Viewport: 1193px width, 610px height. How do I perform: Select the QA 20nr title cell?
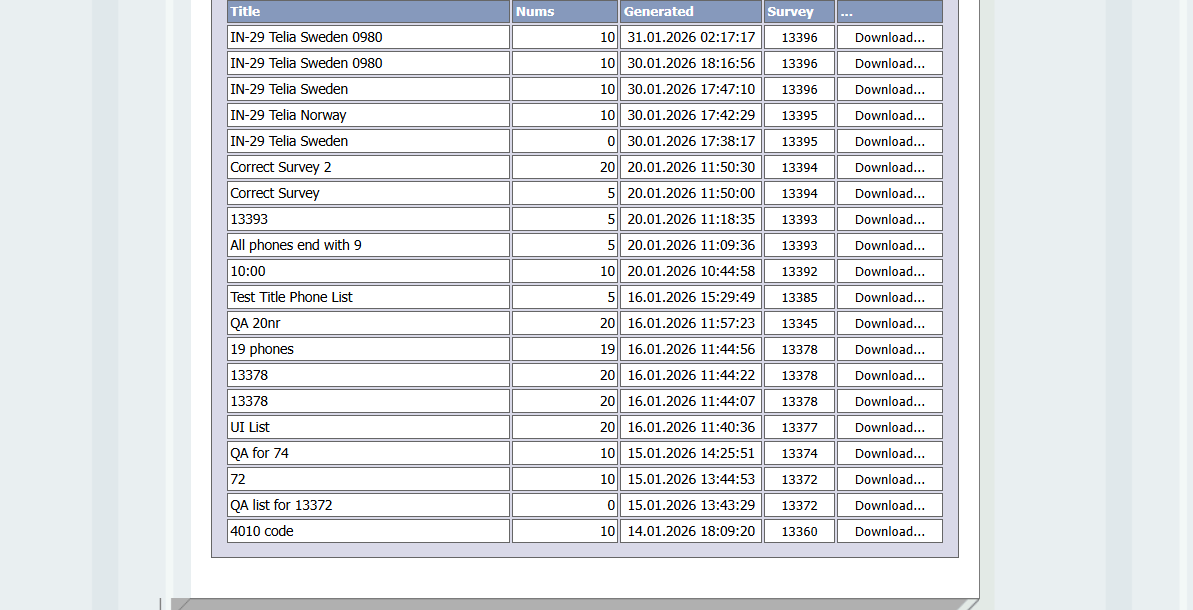pyautogui.click(x=368, y=323)
